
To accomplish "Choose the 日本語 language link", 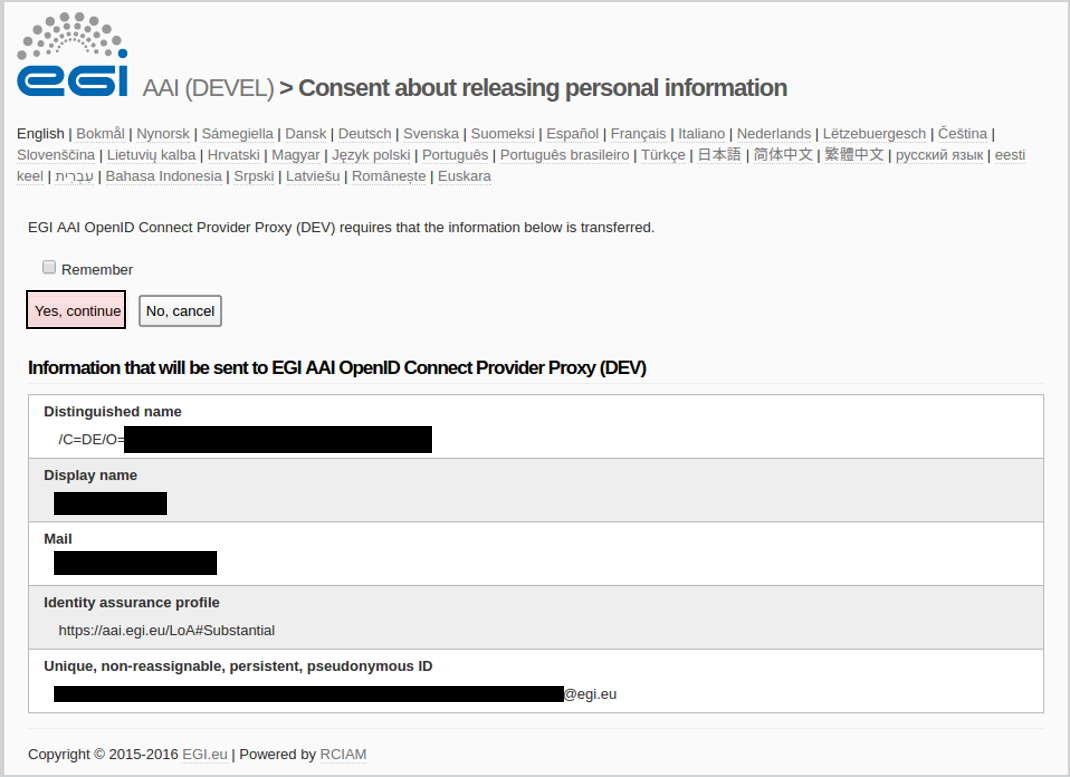I will click(719, 155).
